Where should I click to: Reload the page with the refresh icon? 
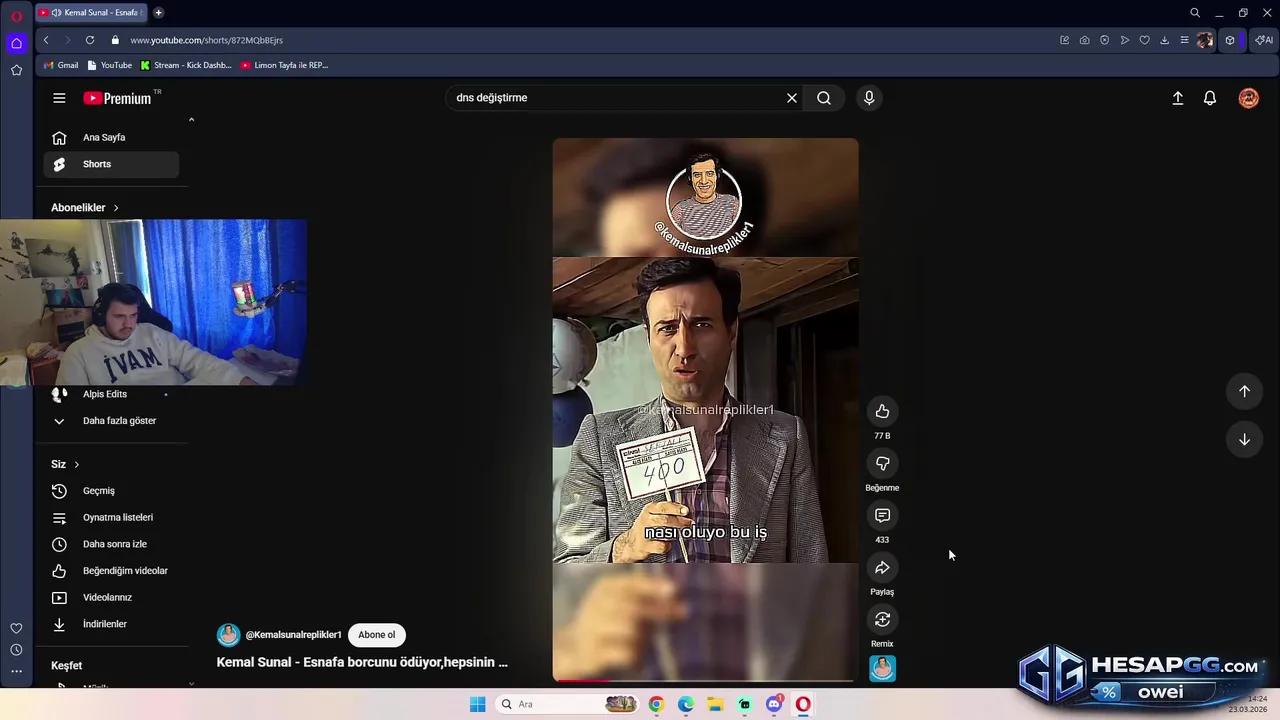point(90,40)
